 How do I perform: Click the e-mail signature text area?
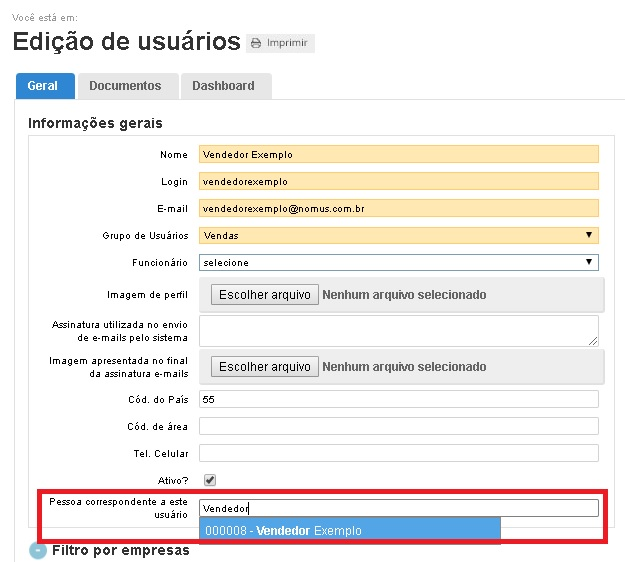point(399,331)
